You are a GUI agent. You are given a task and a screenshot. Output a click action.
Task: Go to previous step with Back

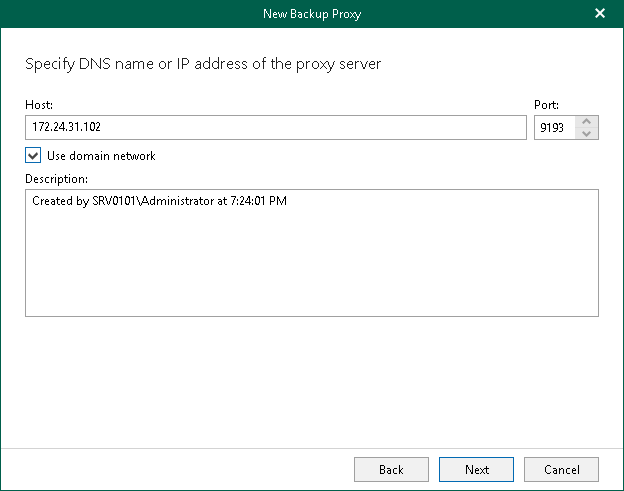pyautogui.click(x=391, y=470)
